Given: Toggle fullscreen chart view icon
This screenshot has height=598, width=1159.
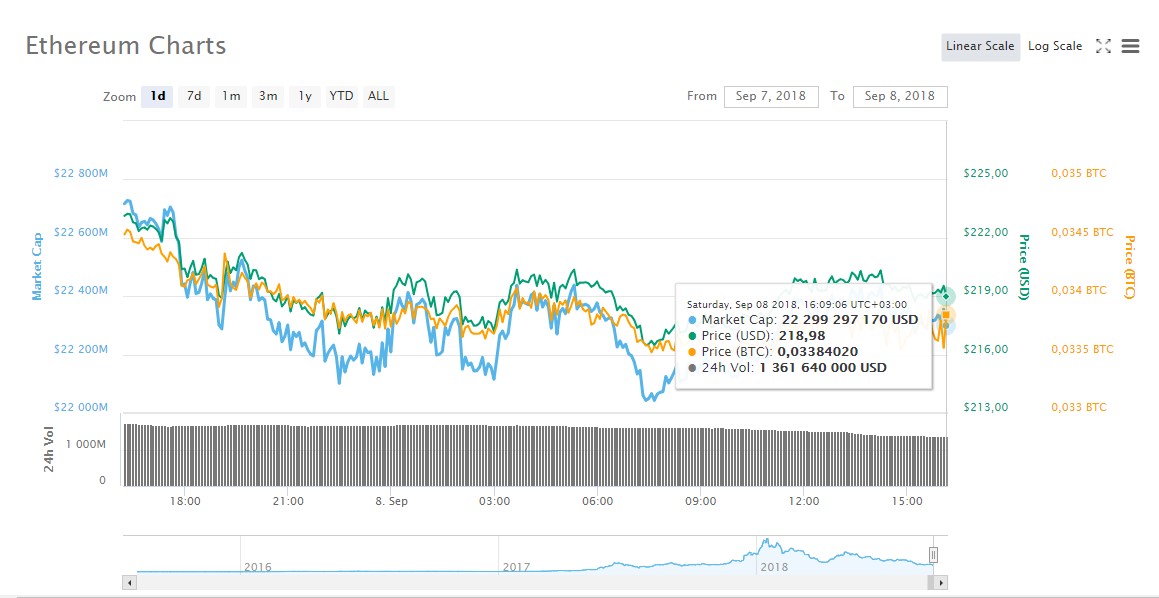Looking at the screenshot, I should coord(1103,46).
